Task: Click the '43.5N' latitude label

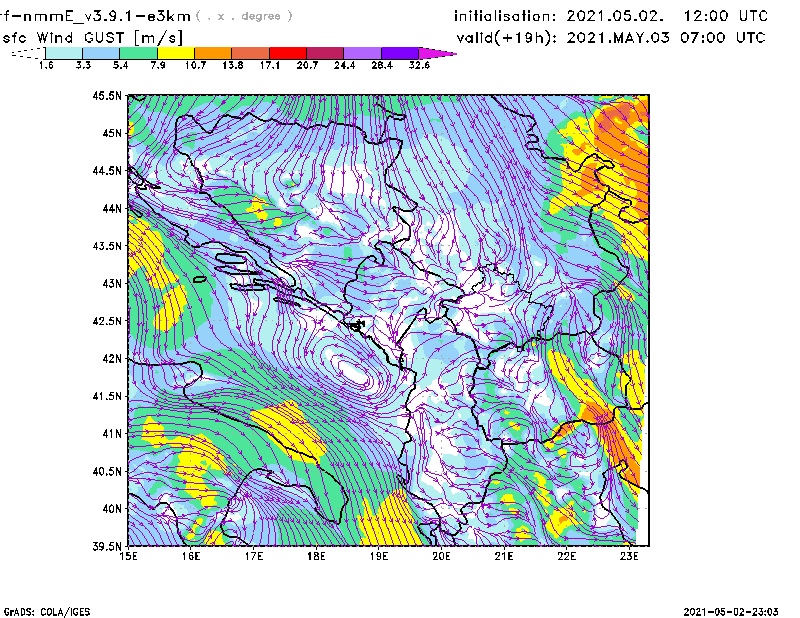Action: click(107, 246)
